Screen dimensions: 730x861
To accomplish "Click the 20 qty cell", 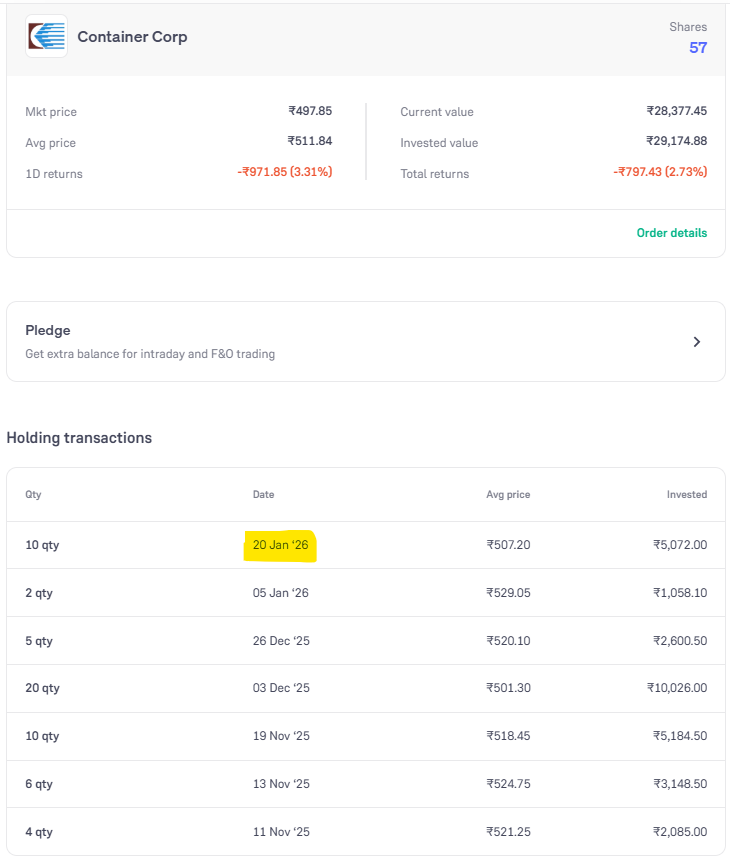I will click(x=42, y=688).
